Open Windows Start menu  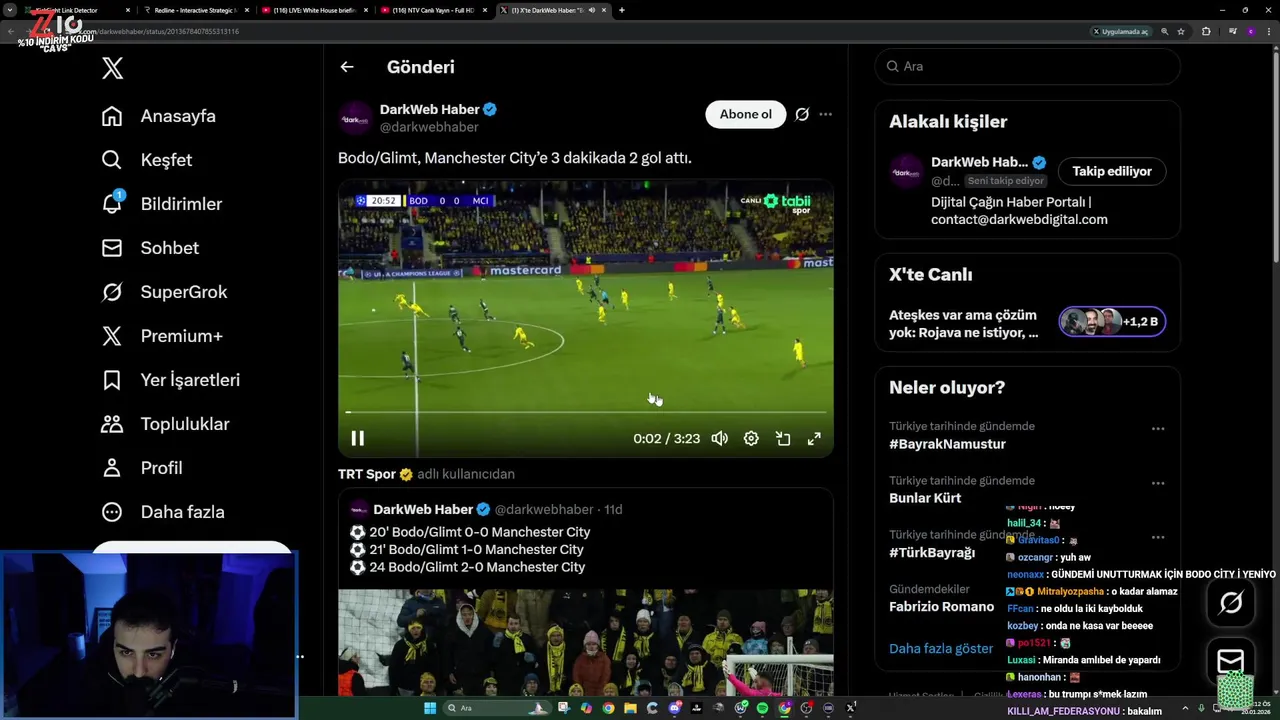430,708
